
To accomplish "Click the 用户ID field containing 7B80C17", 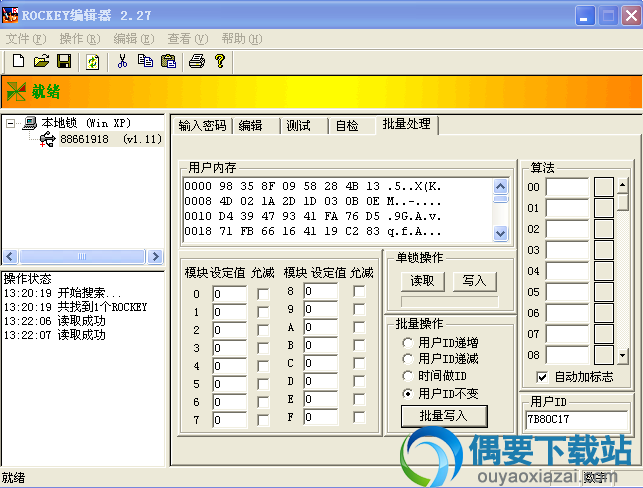I will [576, 420].
